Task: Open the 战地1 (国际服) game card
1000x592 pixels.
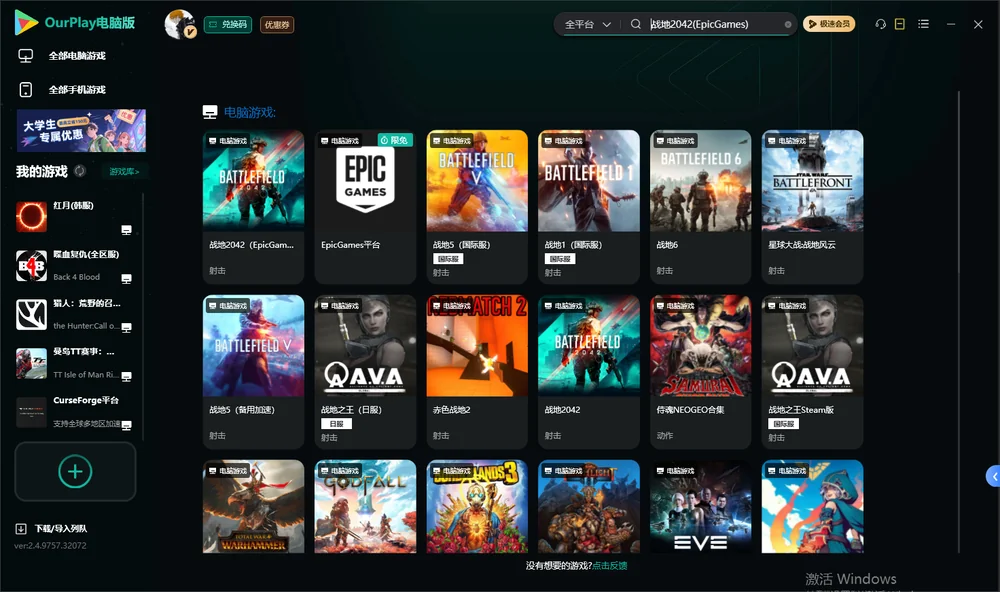Action: 589,207
